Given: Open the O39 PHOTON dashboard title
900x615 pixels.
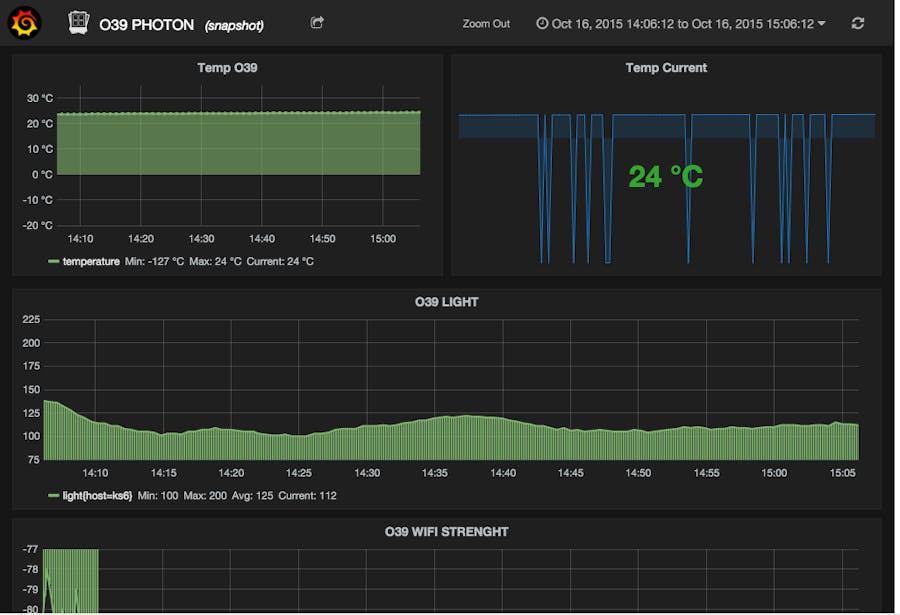Looking at the screenshot, I should (146, 25).
